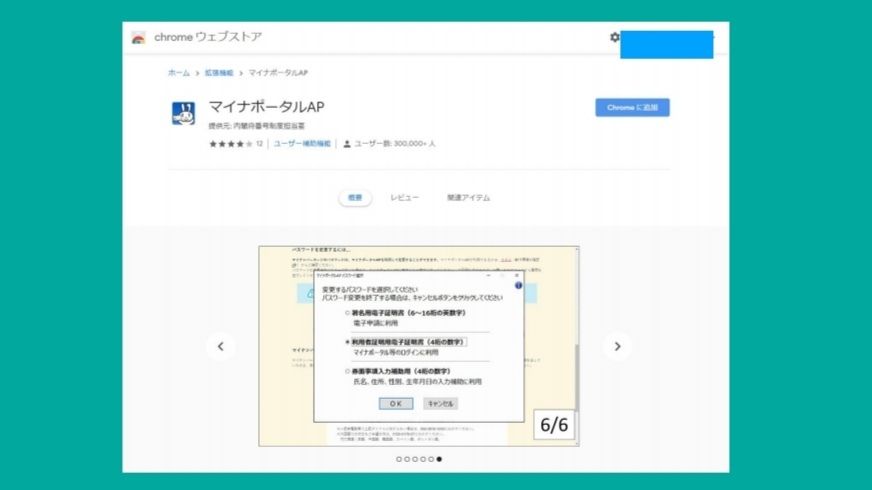Click the ユーザー補助機能 category link

[302, 144]
